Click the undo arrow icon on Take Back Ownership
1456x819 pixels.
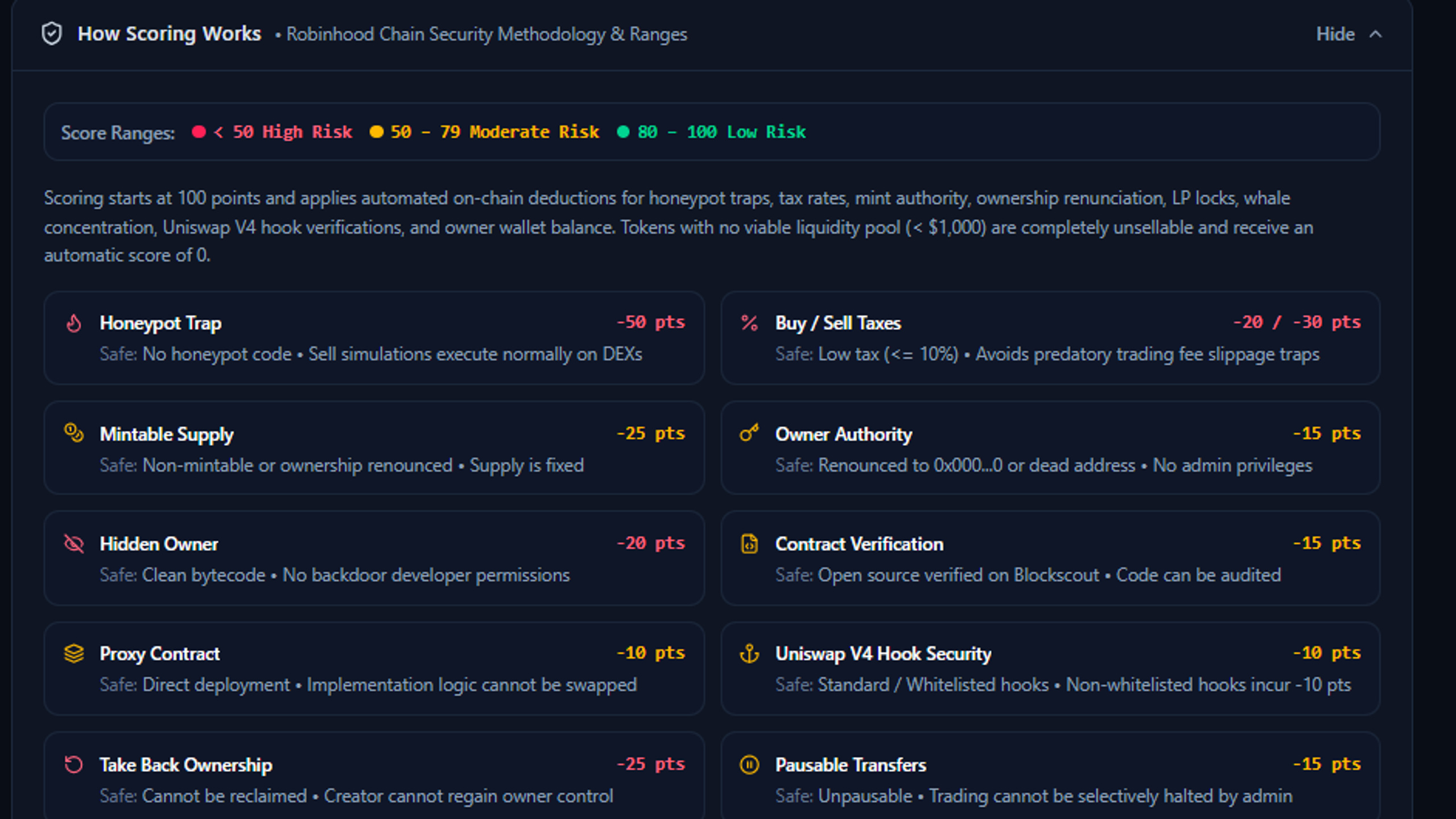point(74,764)
